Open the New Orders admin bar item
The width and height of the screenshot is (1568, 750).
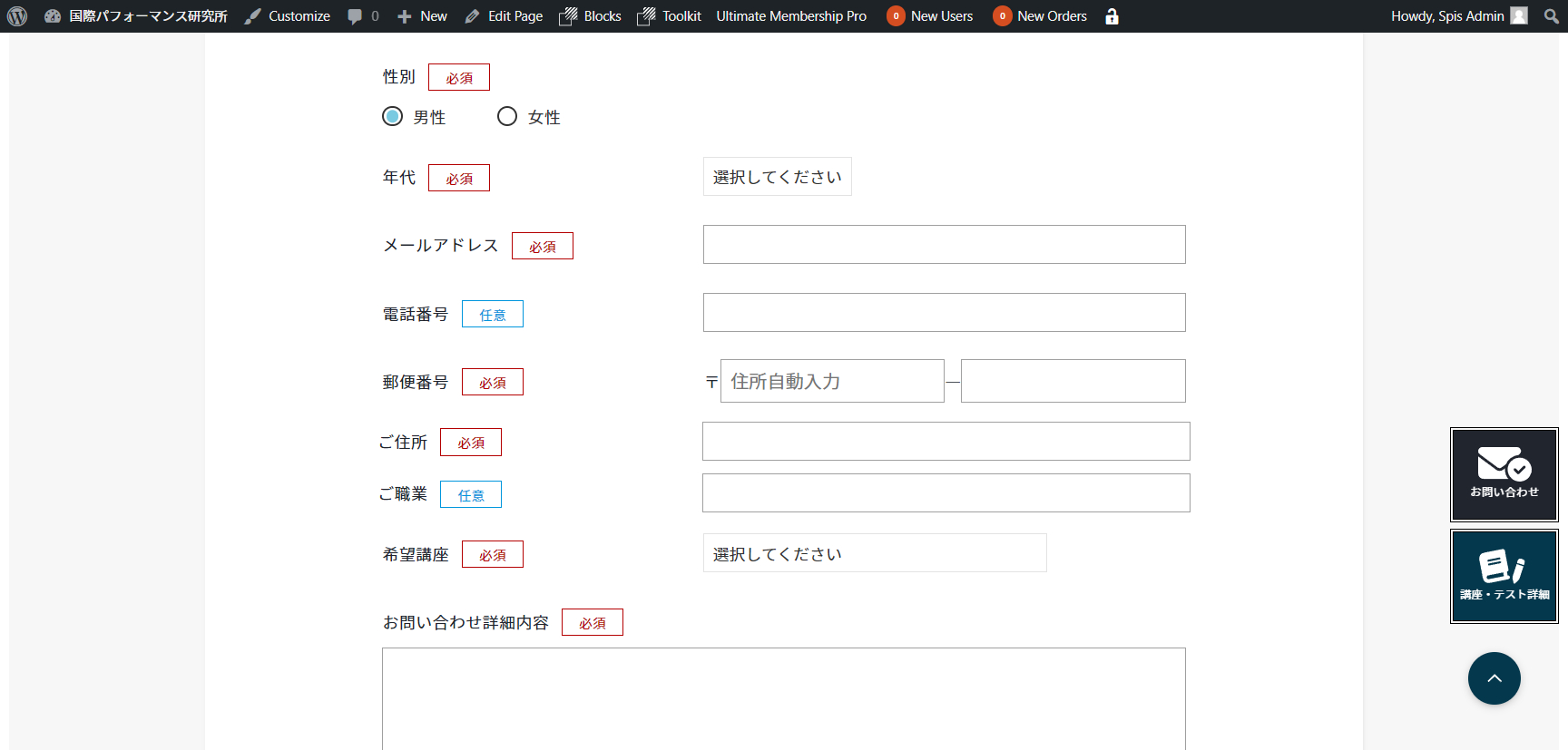1040,16
